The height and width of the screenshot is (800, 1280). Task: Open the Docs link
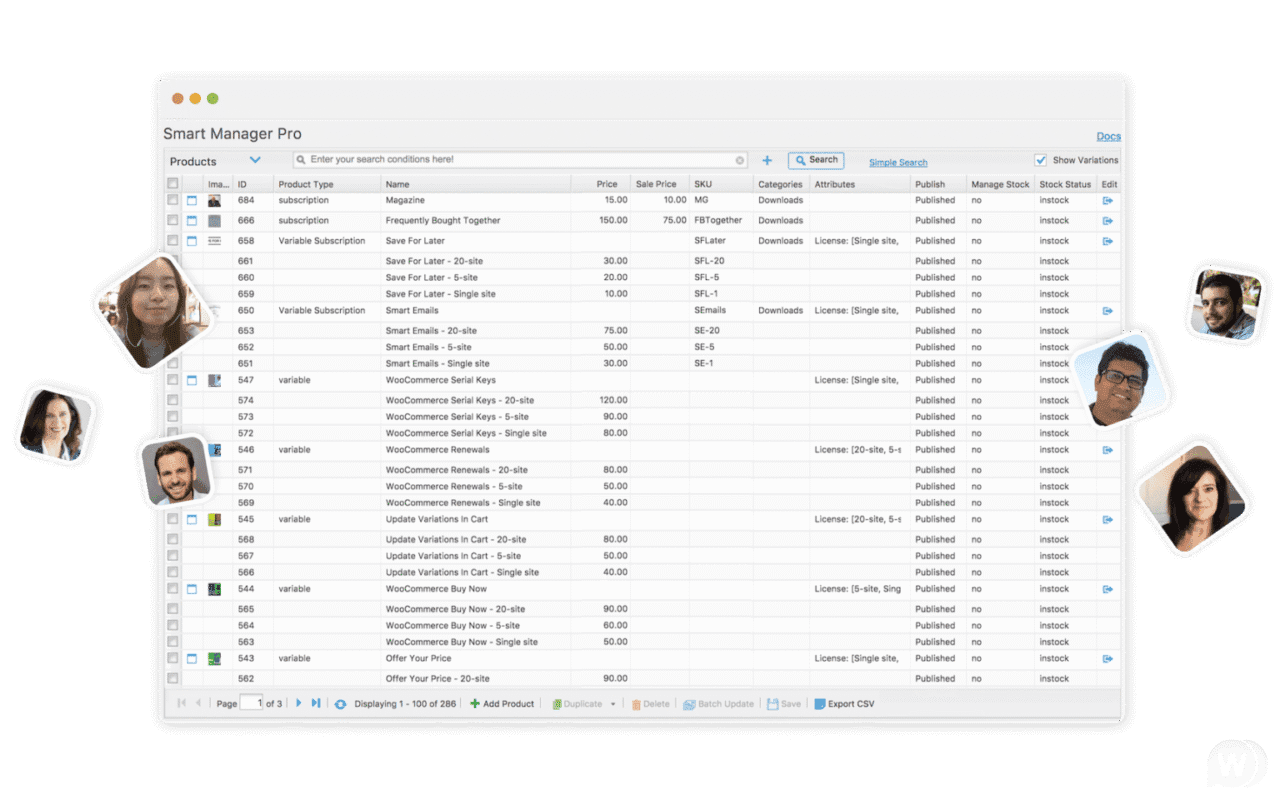click(1108, 135)
